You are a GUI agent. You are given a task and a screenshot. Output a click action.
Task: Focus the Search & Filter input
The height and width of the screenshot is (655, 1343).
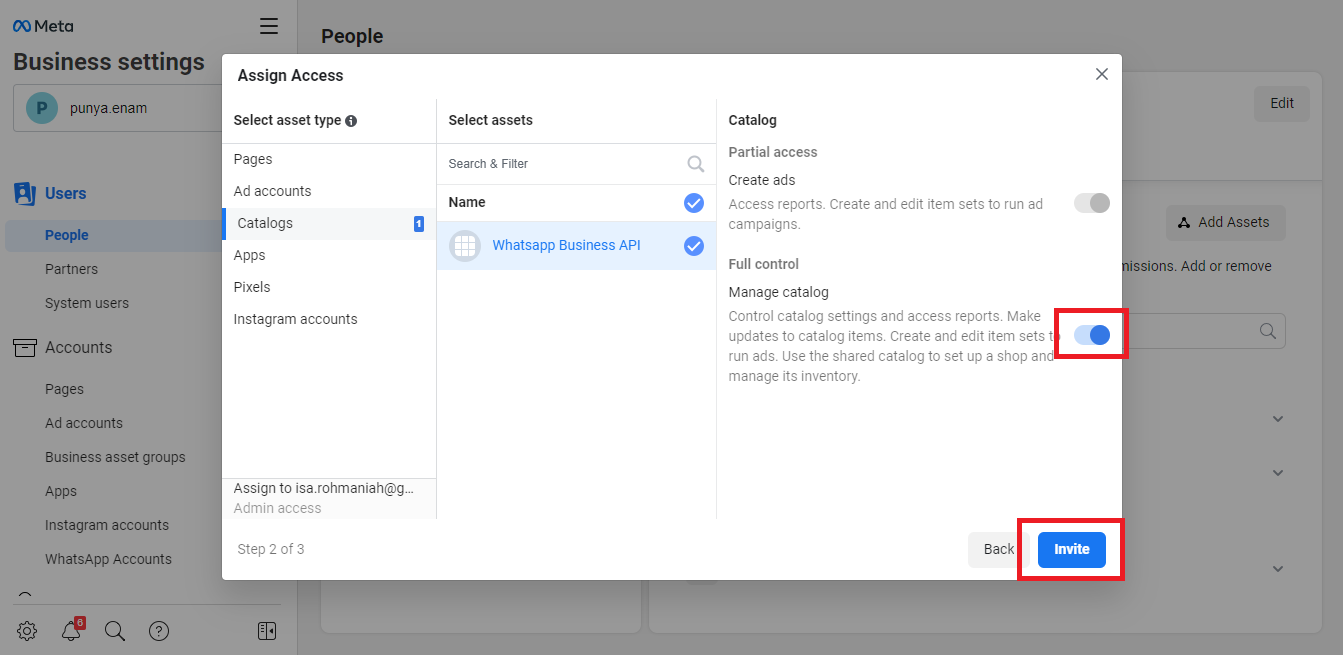pyautogui.click(x=565, y=164)
